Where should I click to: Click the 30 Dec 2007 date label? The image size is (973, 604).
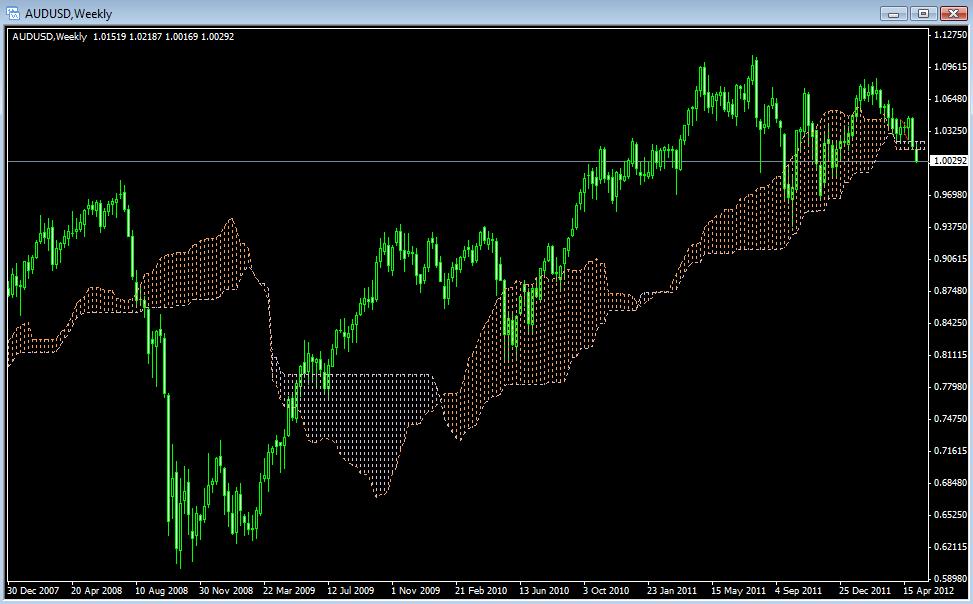32,590
